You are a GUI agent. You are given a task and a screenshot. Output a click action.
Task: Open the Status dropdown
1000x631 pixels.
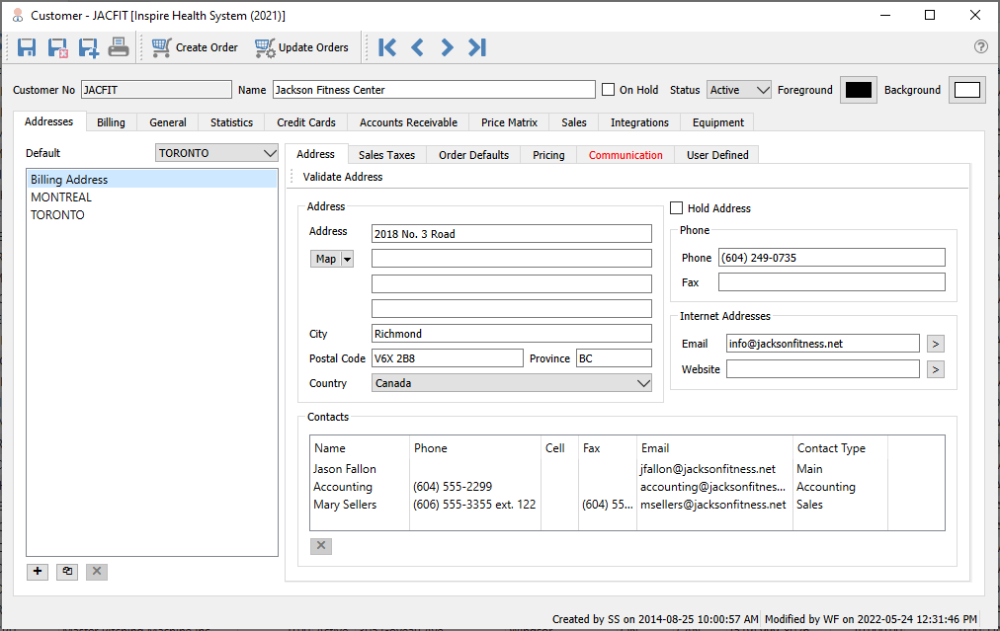coord(739,90)
